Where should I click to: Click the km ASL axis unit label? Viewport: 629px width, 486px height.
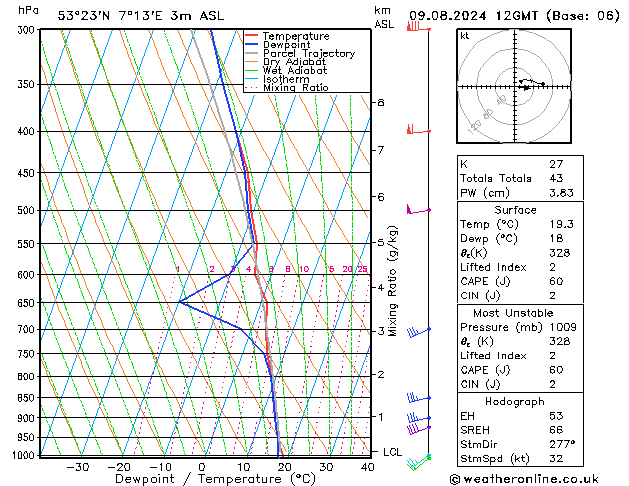pyautogui.click(x=384, y=17)
